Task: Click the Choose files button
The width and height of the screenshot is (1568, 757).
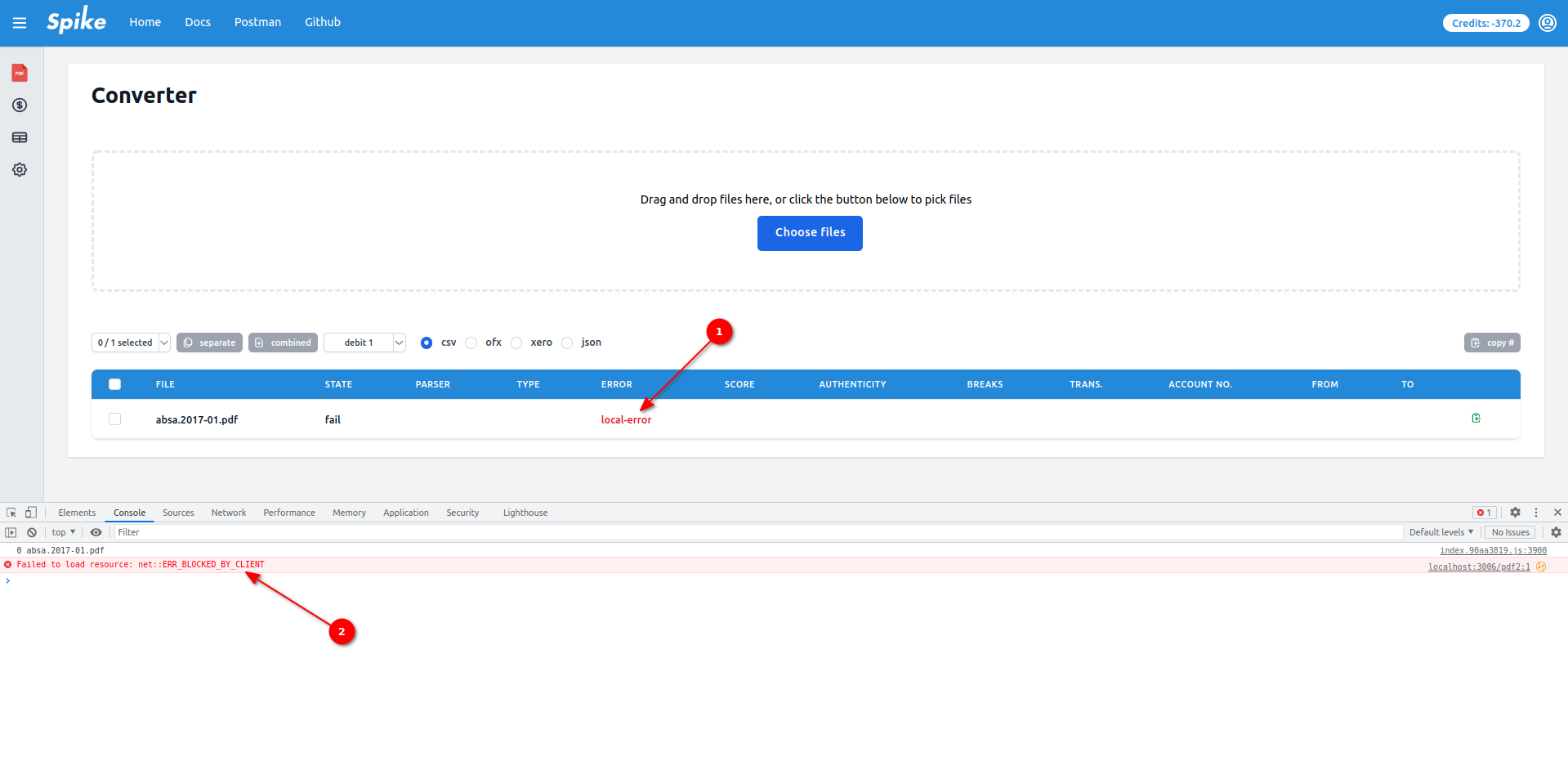Action: (x=809, y=233)
